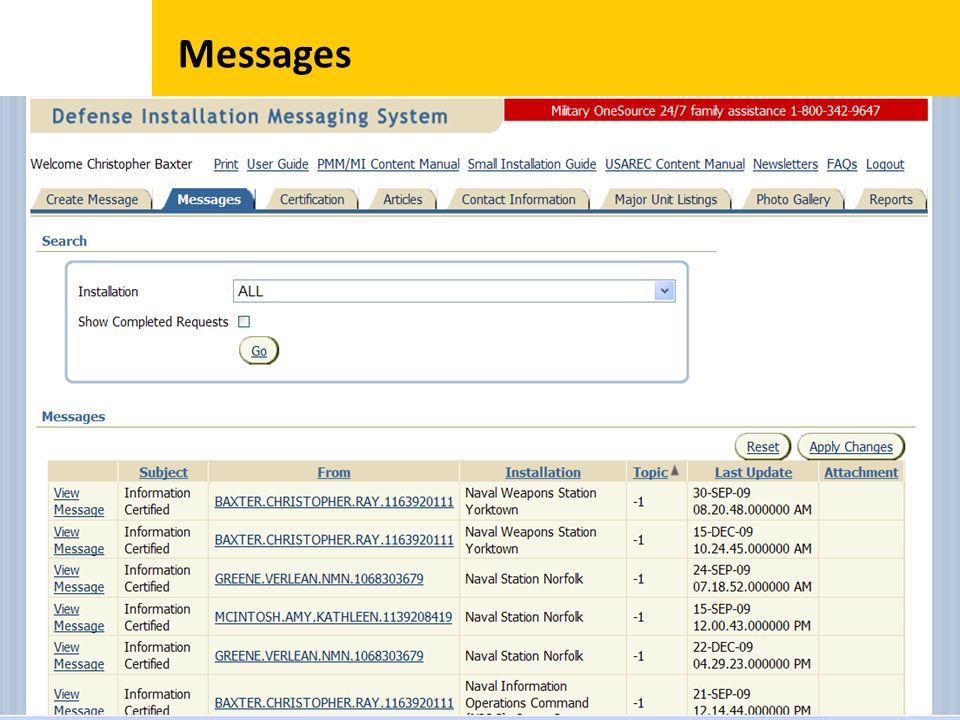Open the Contact Information tab

(518, 200)
